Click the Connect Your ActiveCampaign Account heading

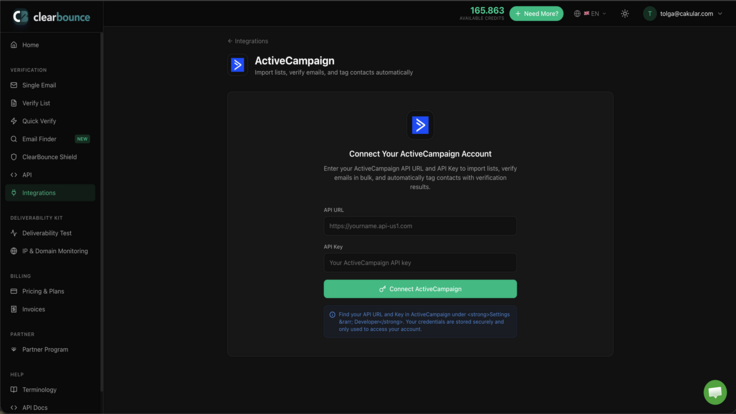pos(420,154)
